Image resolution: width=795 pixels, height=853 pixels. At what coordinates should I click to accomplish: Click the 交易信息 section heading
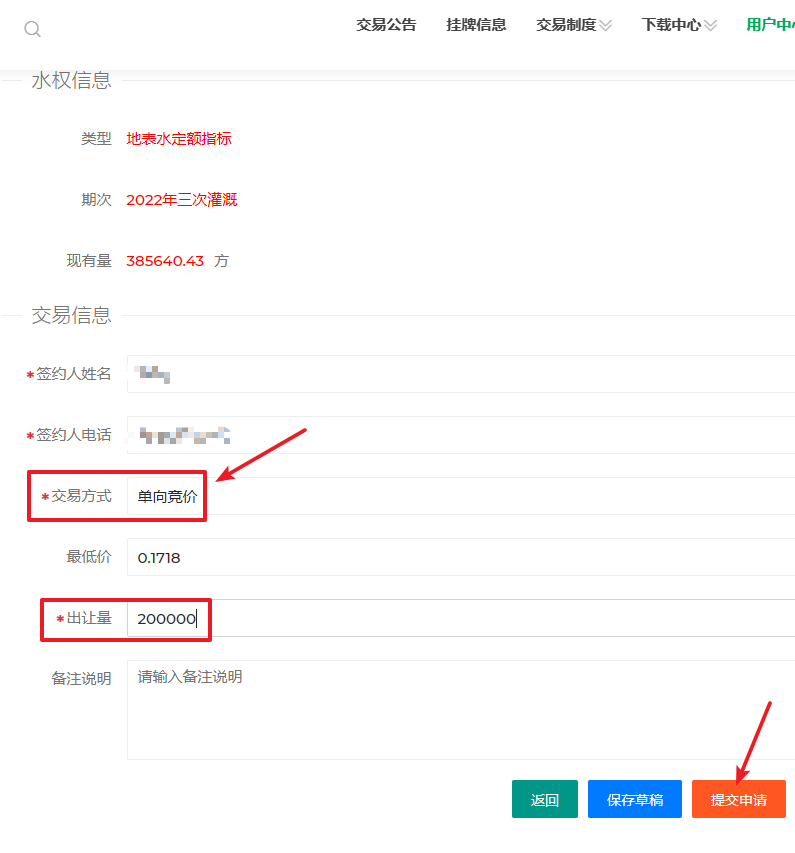tap(71, 316)
